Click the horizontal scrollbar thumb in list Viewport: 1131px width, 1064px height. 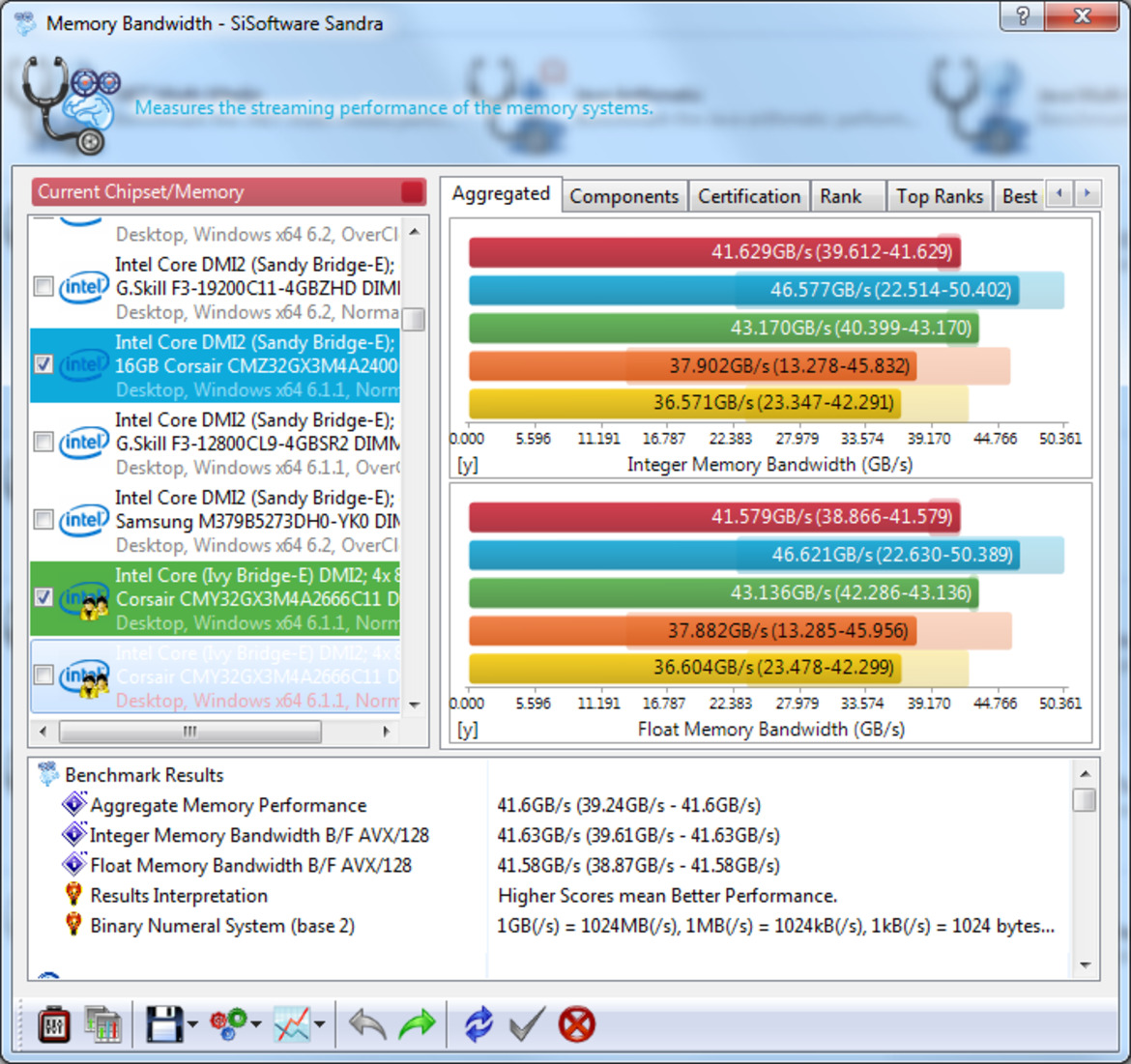[x=189, y=732]
